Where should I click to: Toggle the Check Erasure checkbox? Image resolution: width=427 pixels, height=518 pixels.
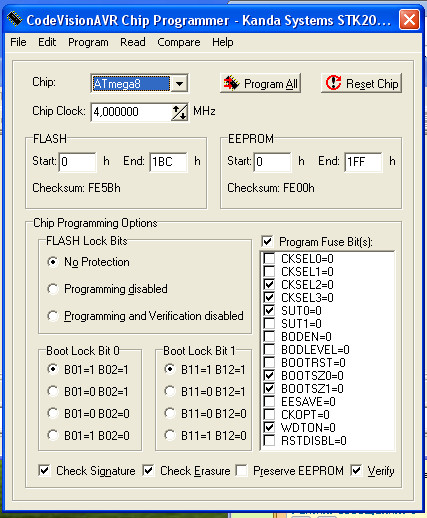point(148,471)
